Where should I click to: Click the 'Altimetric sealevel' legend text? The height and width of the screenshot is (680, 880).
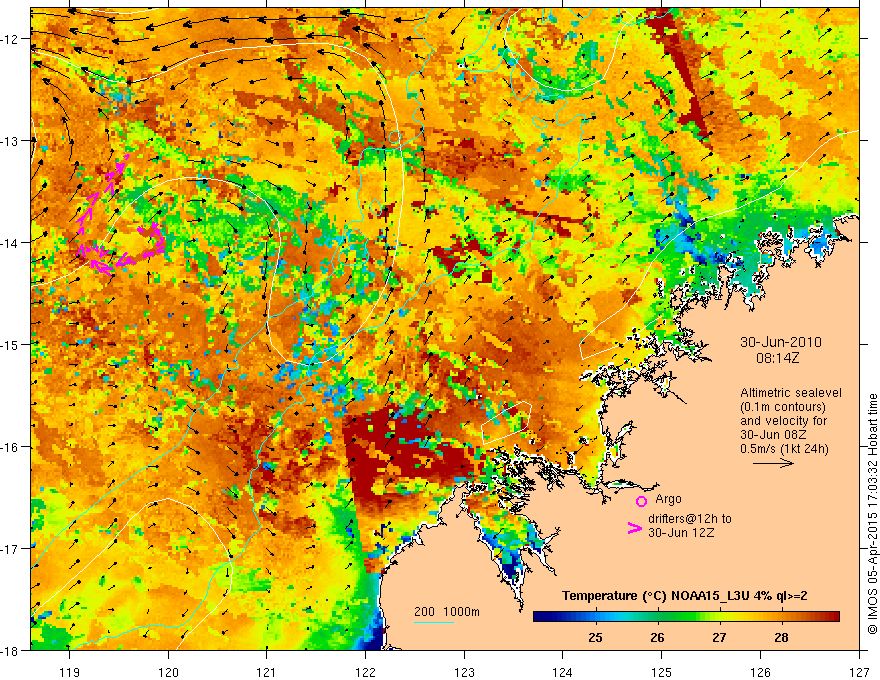[791, 393]
